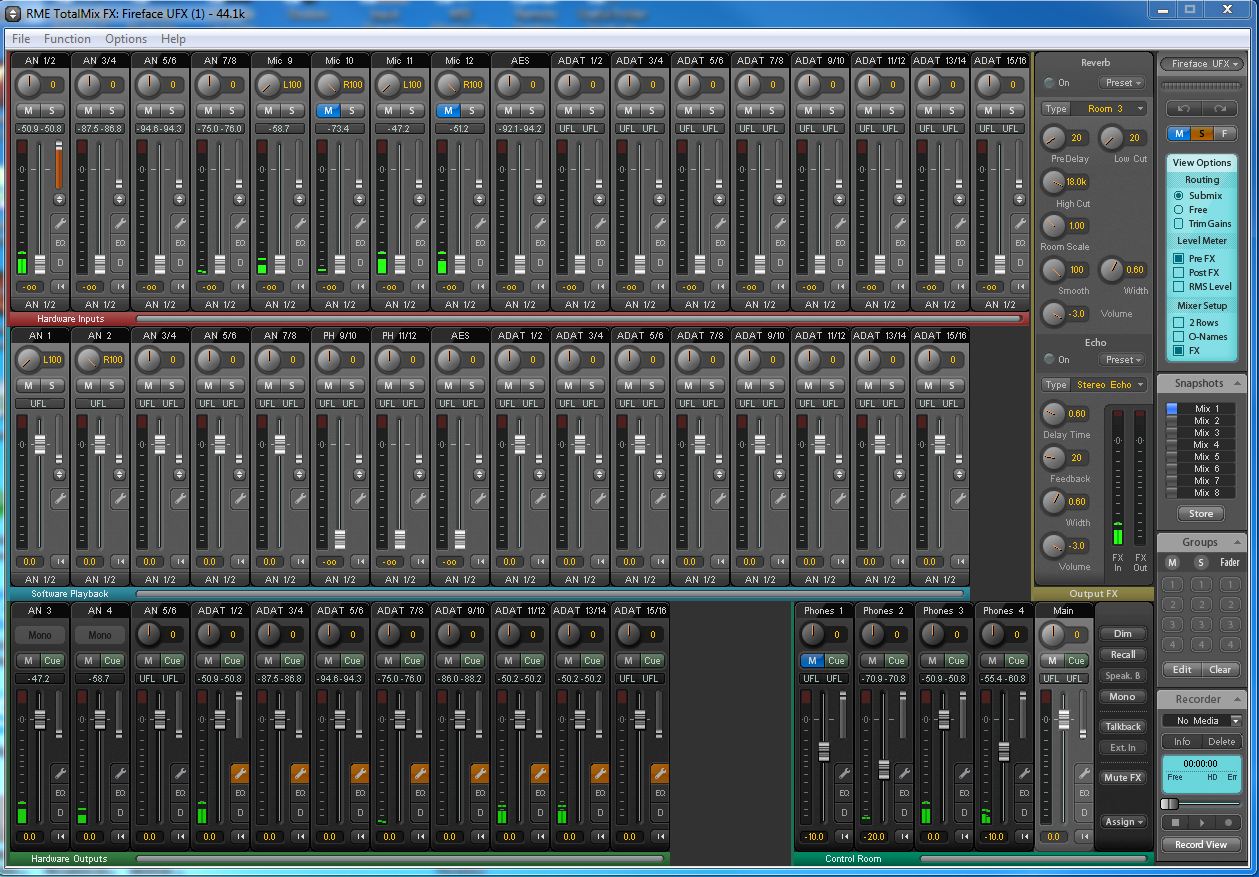This screenshot has height=877, width=1259.
Task: Open Echo Preset dropdown
Action: click(1123, 360)
